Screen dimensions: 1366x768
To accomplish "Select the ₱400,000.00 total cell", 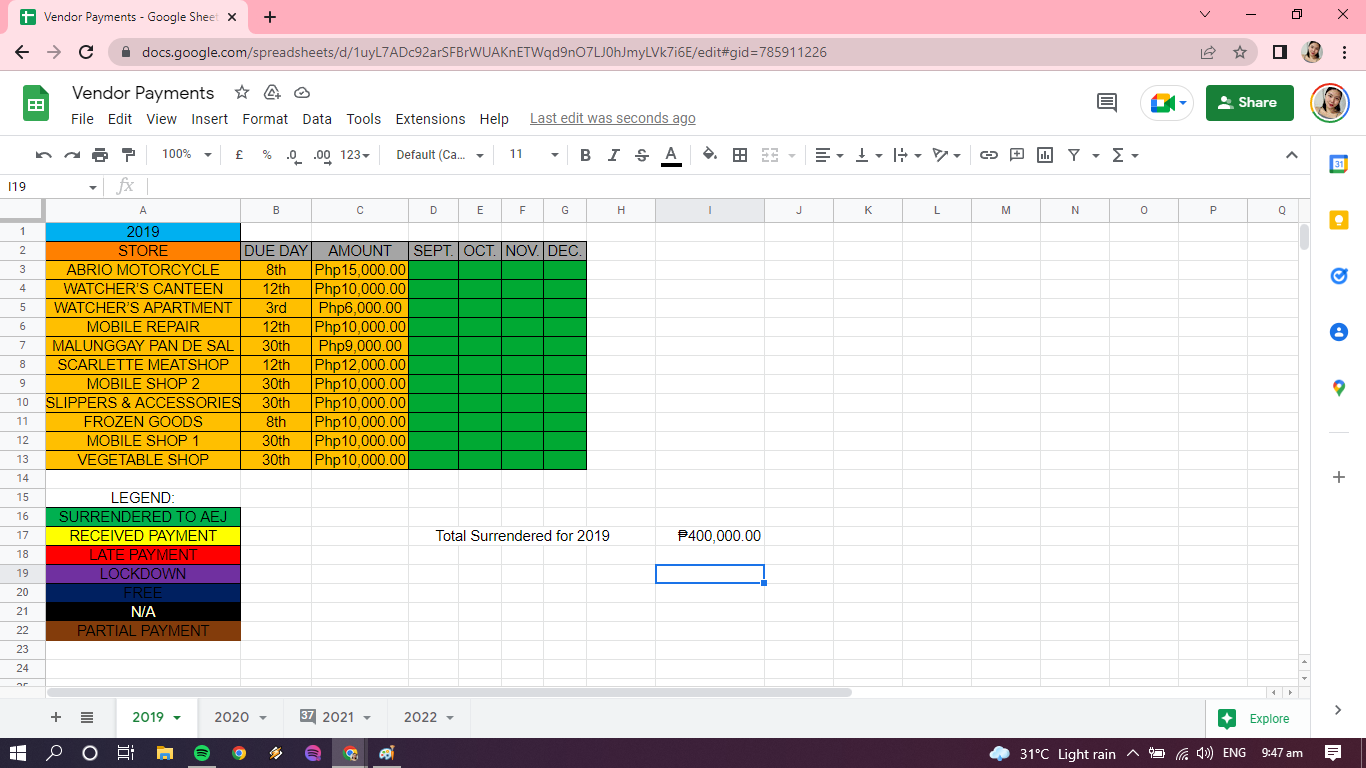I will tap(710, 536).
